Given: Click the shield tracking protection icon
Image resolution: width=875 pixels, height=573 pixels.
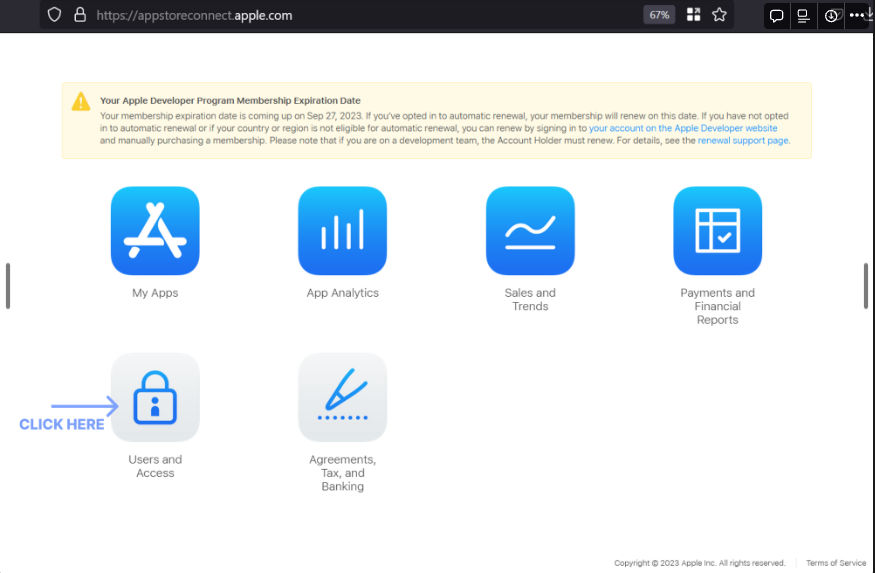Looking at the screenshot, I should pos(54,15).
